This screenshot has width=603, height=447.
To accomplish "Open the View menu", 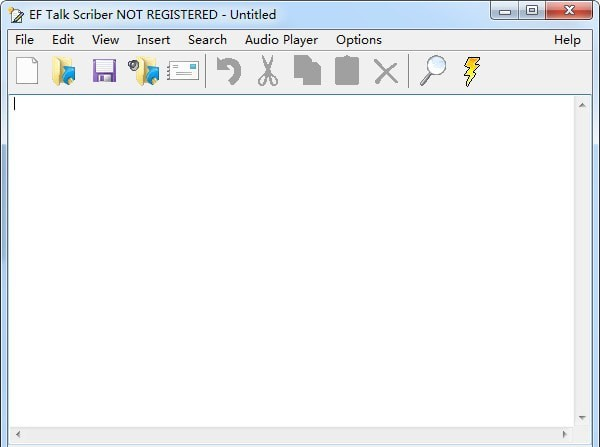I will pyautogui.click(x=105, y=40).
